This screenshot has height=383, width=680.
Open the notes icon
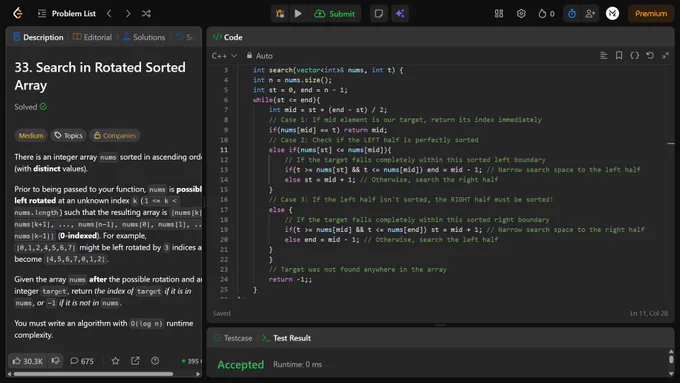pyautogui.click(x=379, y=13)
